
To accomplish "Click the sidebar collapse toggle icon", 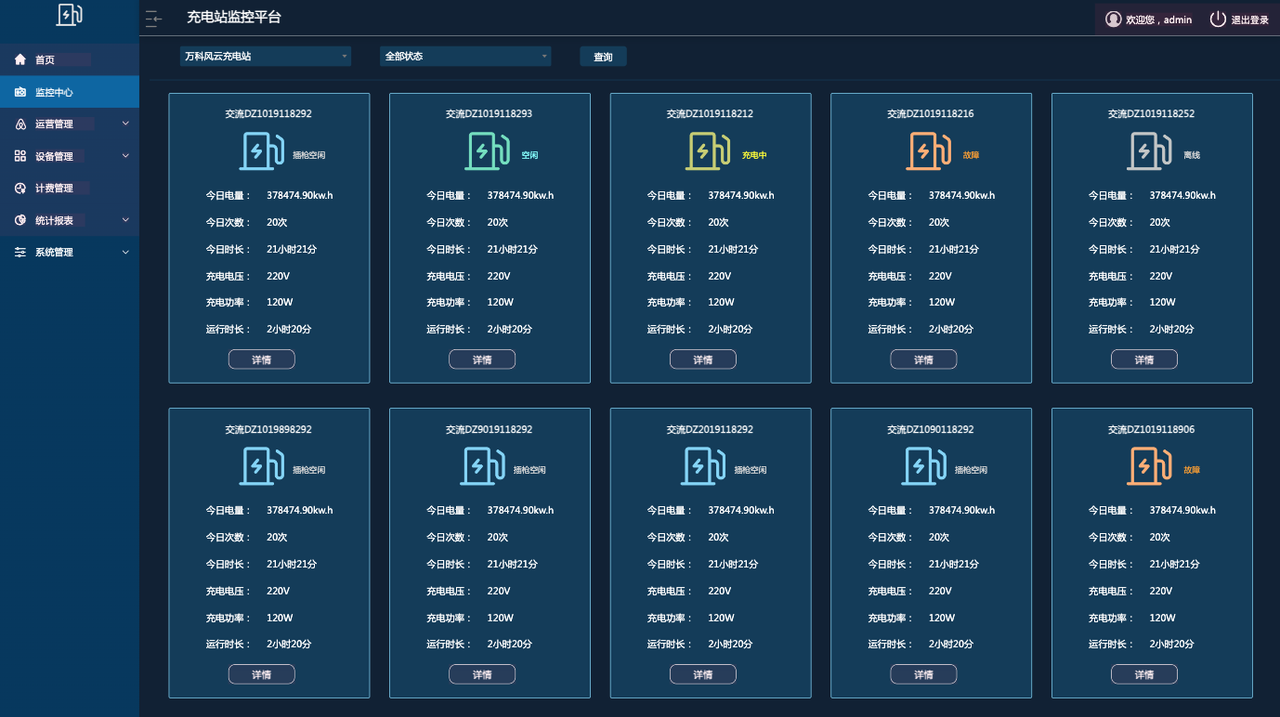I will (153, 18).
